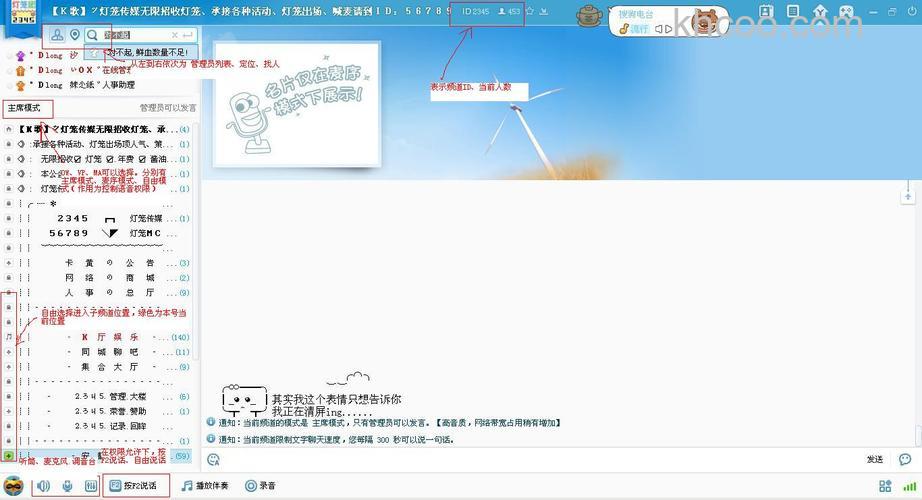Viewport: 922px width, 500px height.
Task: Toggle the microphone icon
Action: (68, 486)
